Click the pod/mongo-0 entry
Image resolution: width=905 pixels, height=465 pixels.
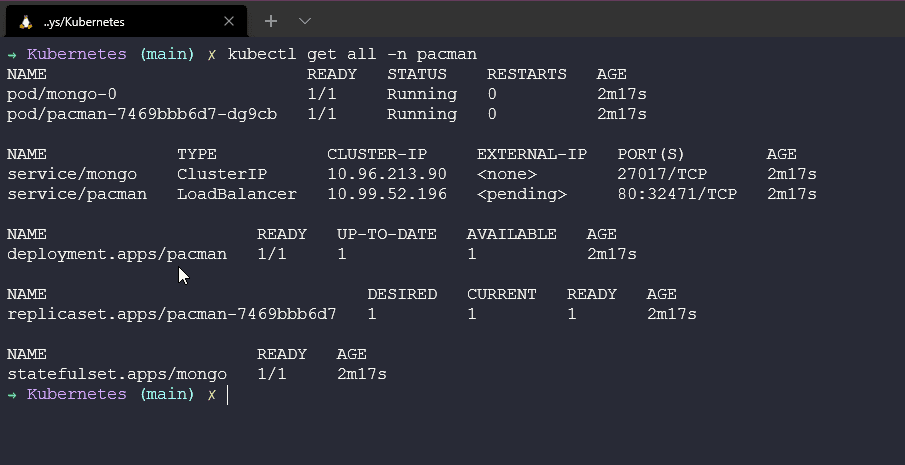[x=62, y=94]
